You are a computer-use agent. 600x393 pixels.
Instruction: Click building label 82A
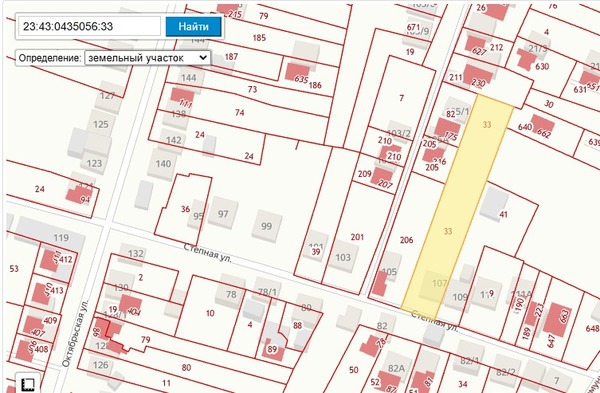(x=396, y=368)
